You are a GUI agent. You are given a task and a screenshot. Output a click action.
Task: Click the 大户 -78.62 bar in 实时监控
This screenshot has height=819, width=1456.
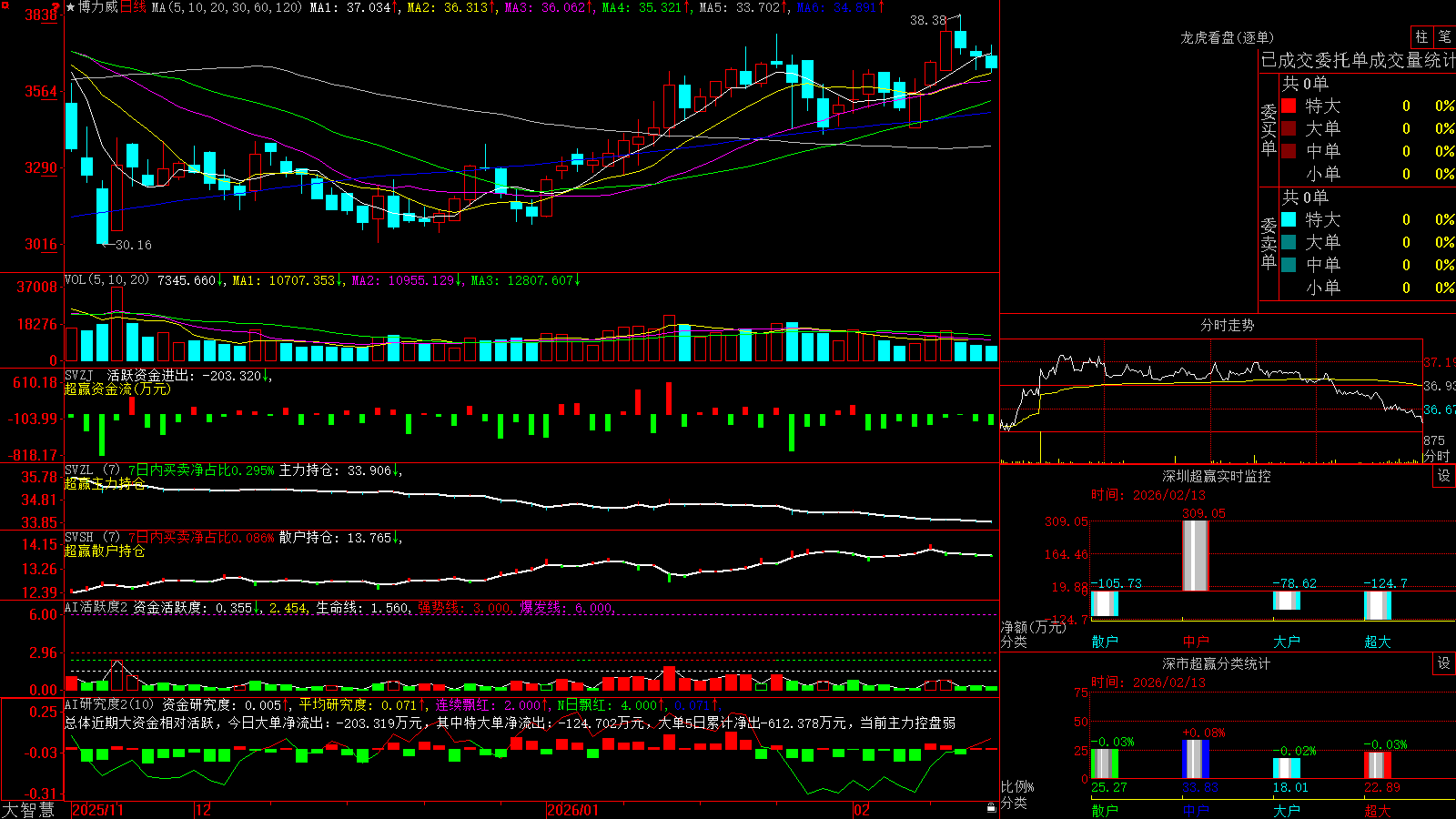pos(1287,601)
